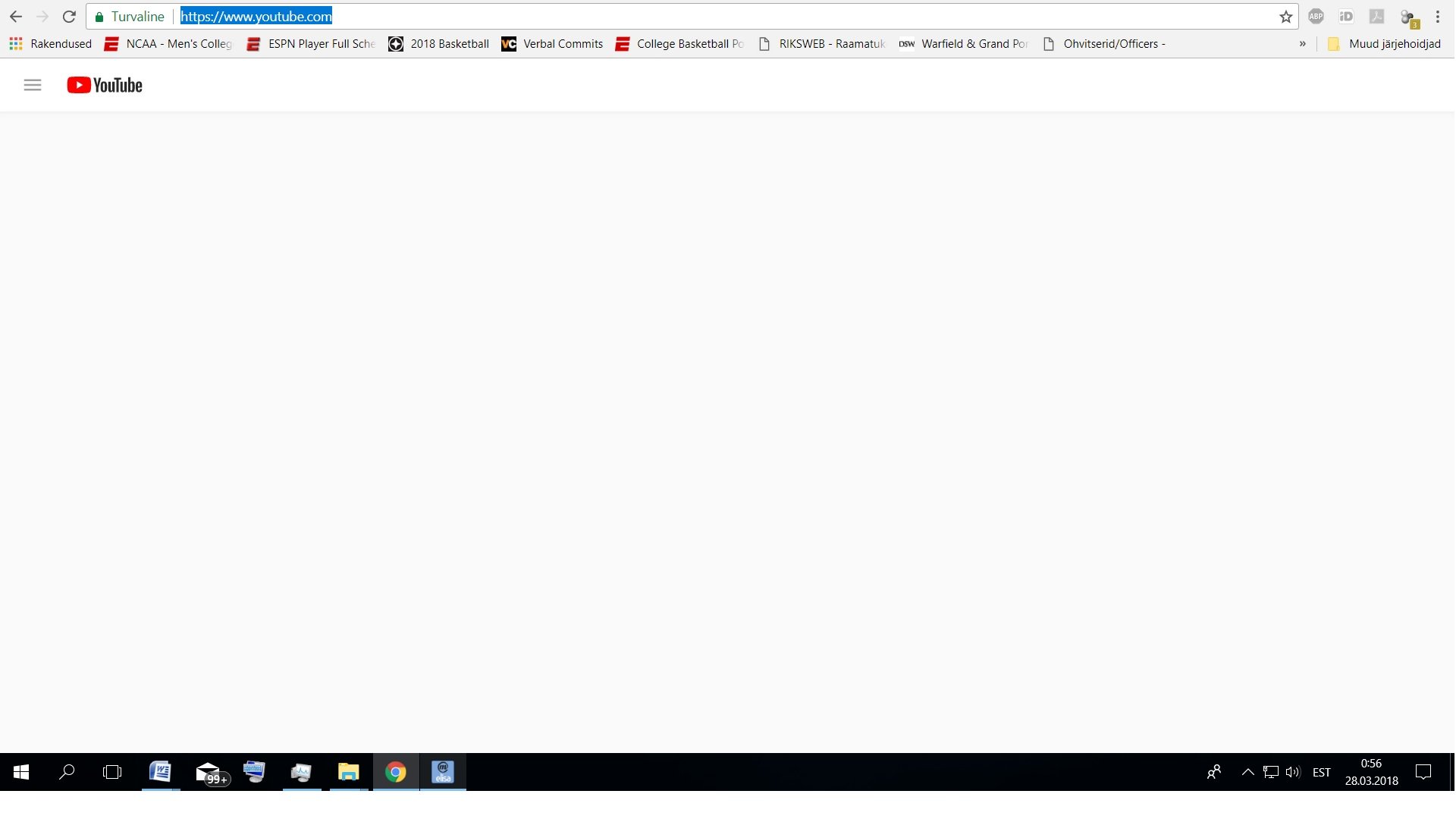This screenshot has width=1456, height=819.
Task: Click the ID extension icon
Action: point(1346,17)
